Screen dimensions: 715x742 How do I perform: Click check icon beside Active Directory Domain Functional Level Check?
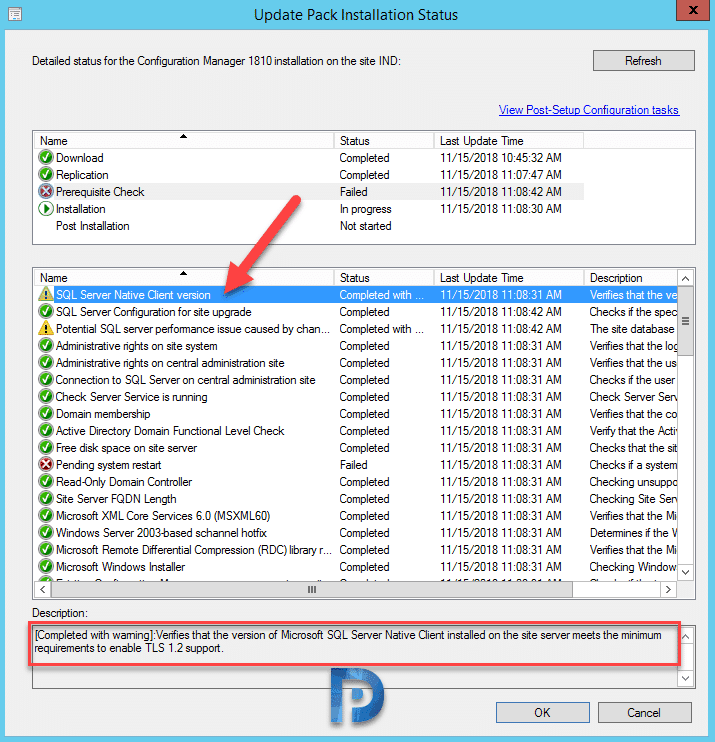coord(45,431)
